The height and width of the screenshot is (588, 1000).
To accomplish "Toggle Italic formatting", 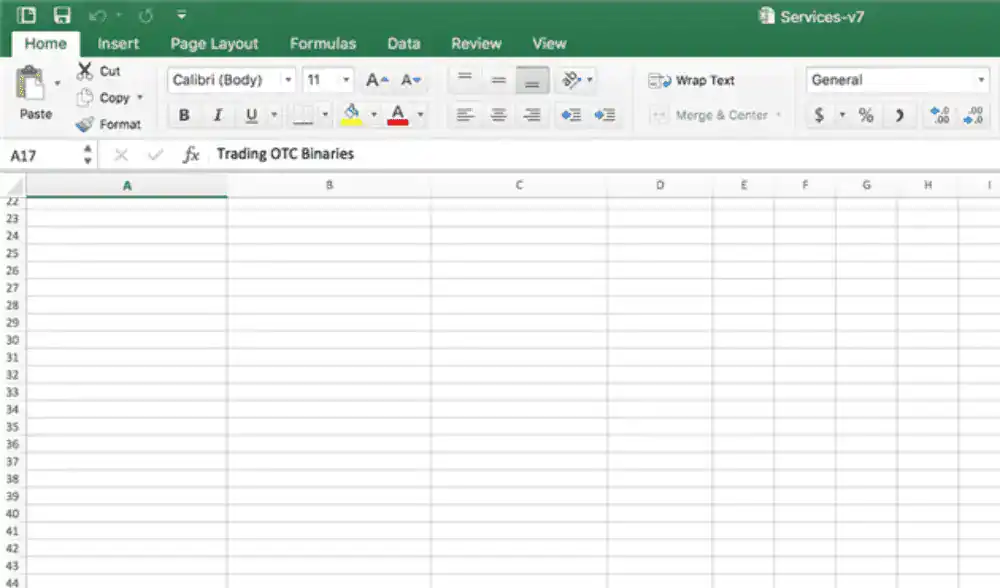I will coord(217,115).
